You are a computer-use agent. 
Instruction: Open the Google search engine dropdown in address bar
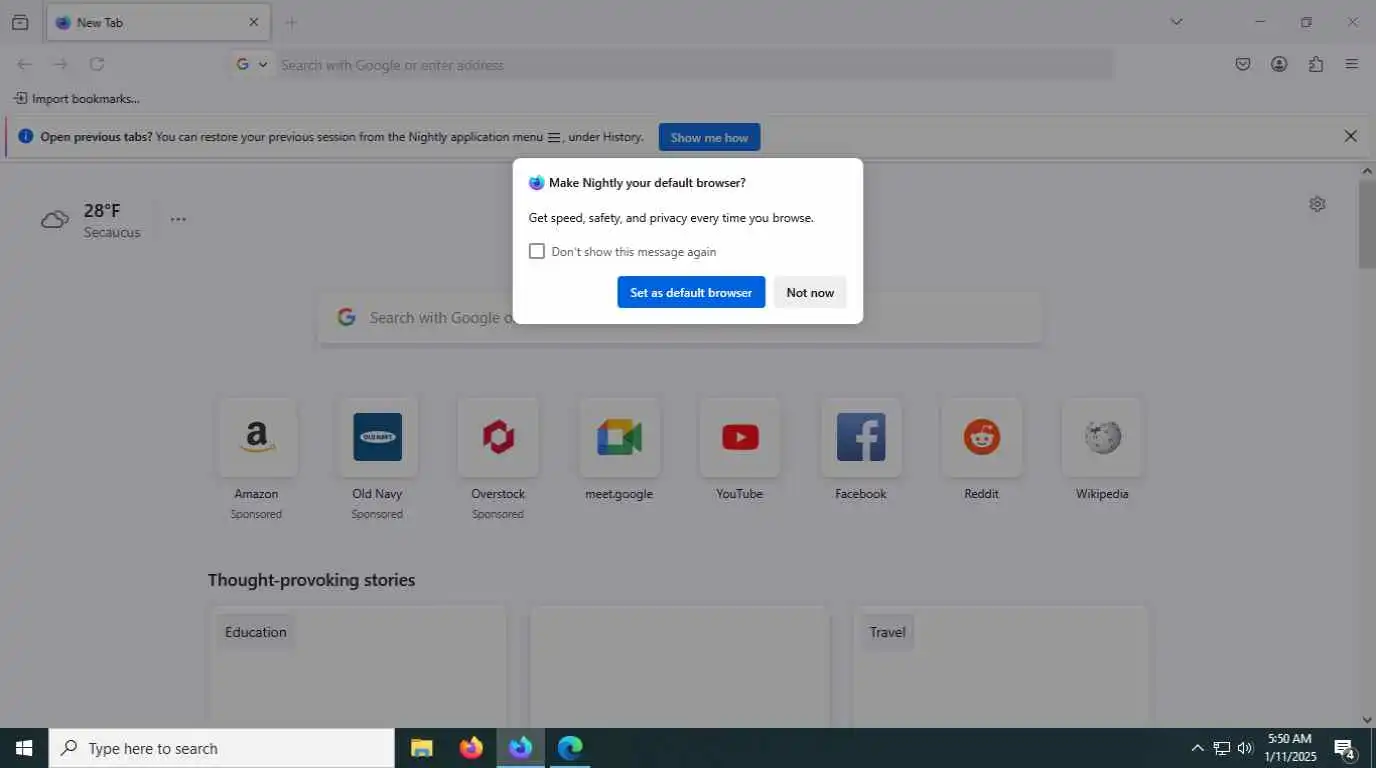pyautogui.click(x=252, y=64)
